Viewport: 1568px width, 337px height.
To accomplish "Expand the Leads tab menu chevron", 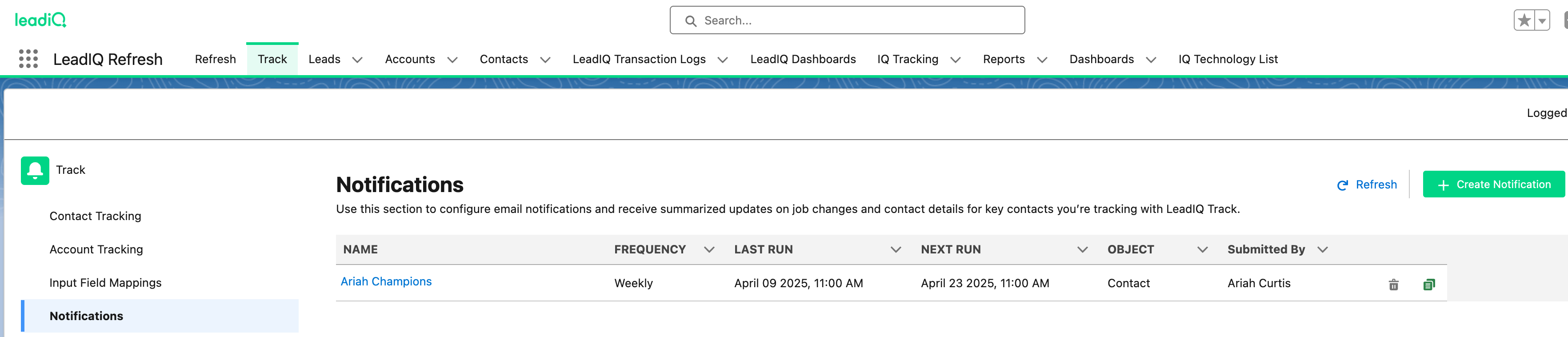I will pos(357,60).
